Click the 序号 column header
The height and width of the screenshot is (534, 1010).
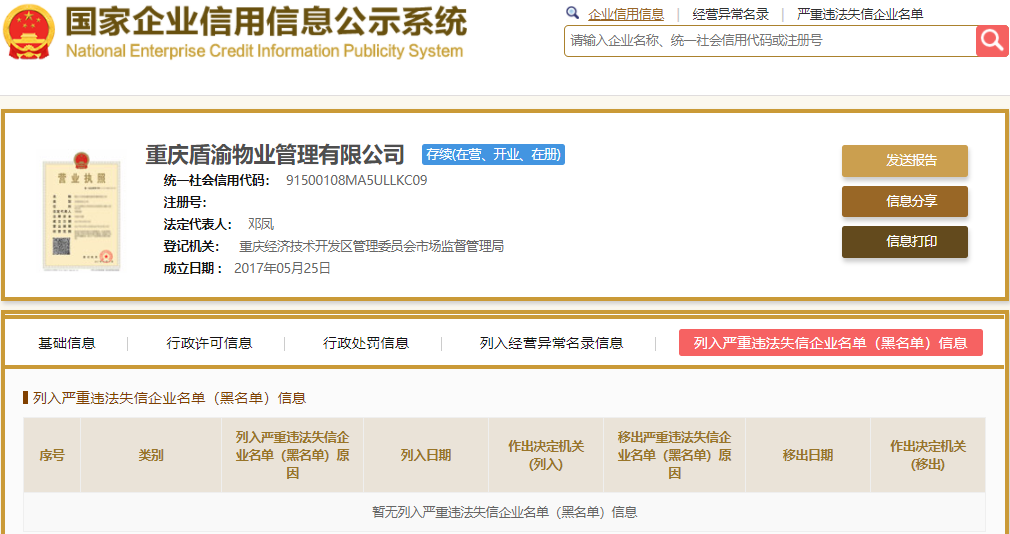[x=52, y=455]
